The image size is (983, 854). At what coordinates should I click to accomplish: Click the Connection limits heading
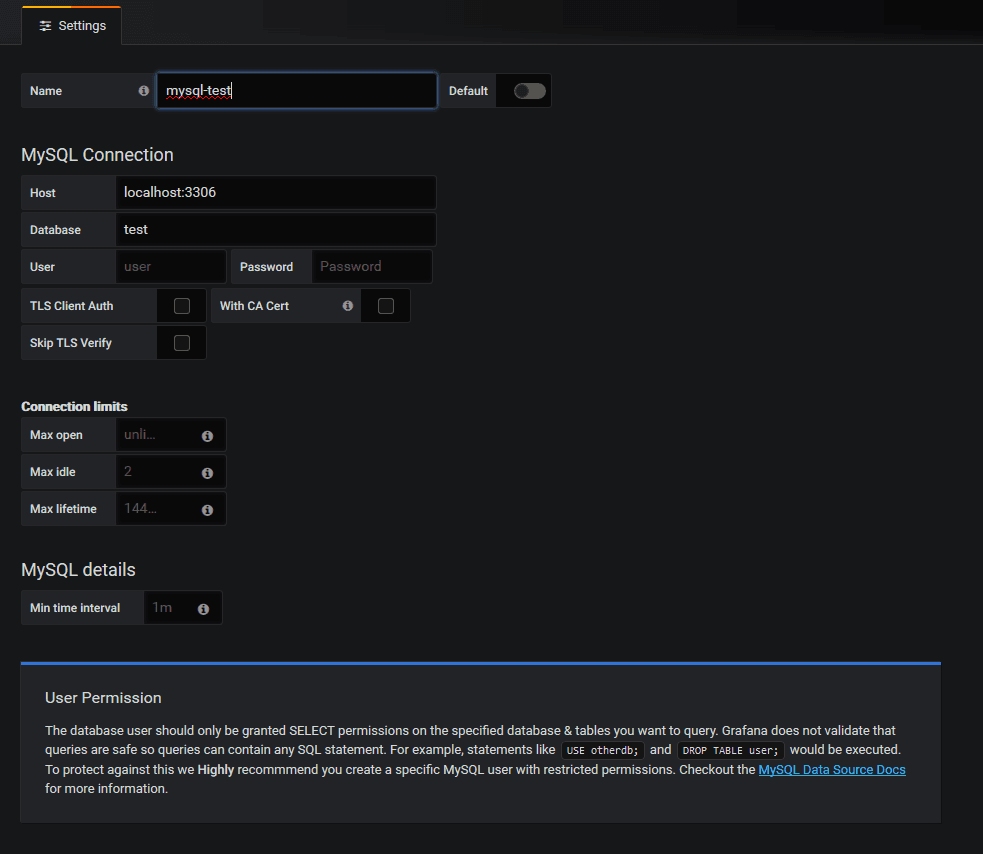(74, 406)
